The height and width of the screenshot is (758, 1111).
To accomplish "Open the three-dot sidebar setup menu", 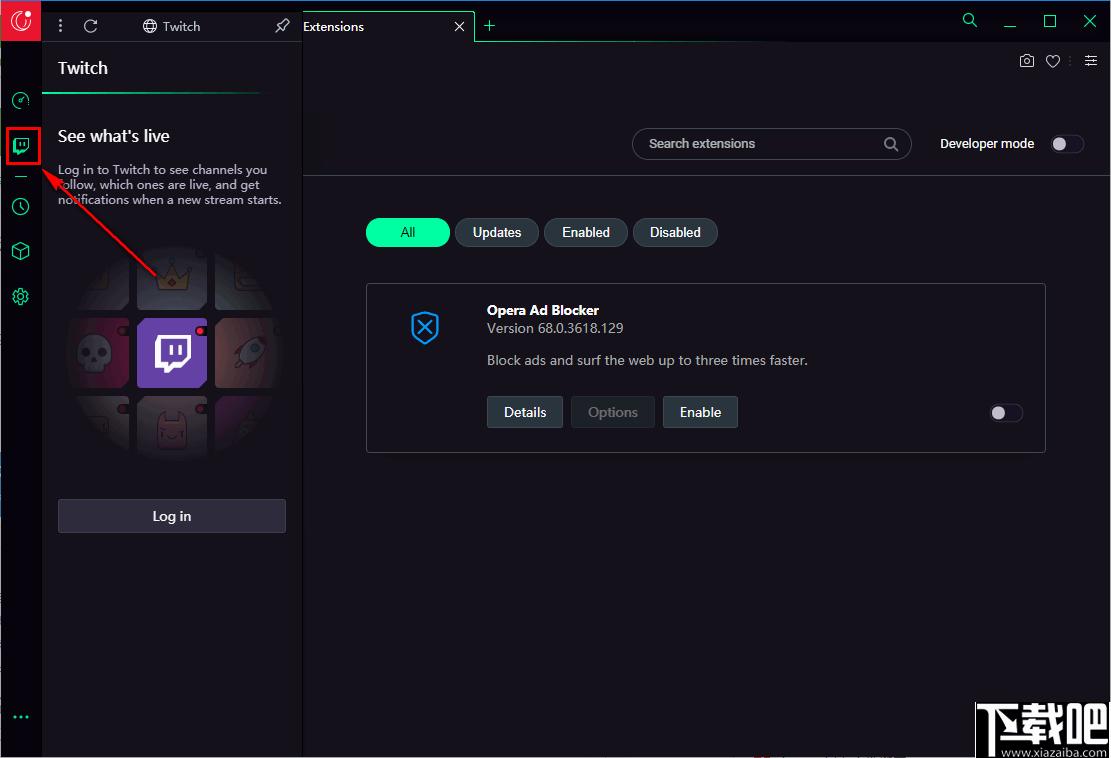I will [x=21, y=717].
